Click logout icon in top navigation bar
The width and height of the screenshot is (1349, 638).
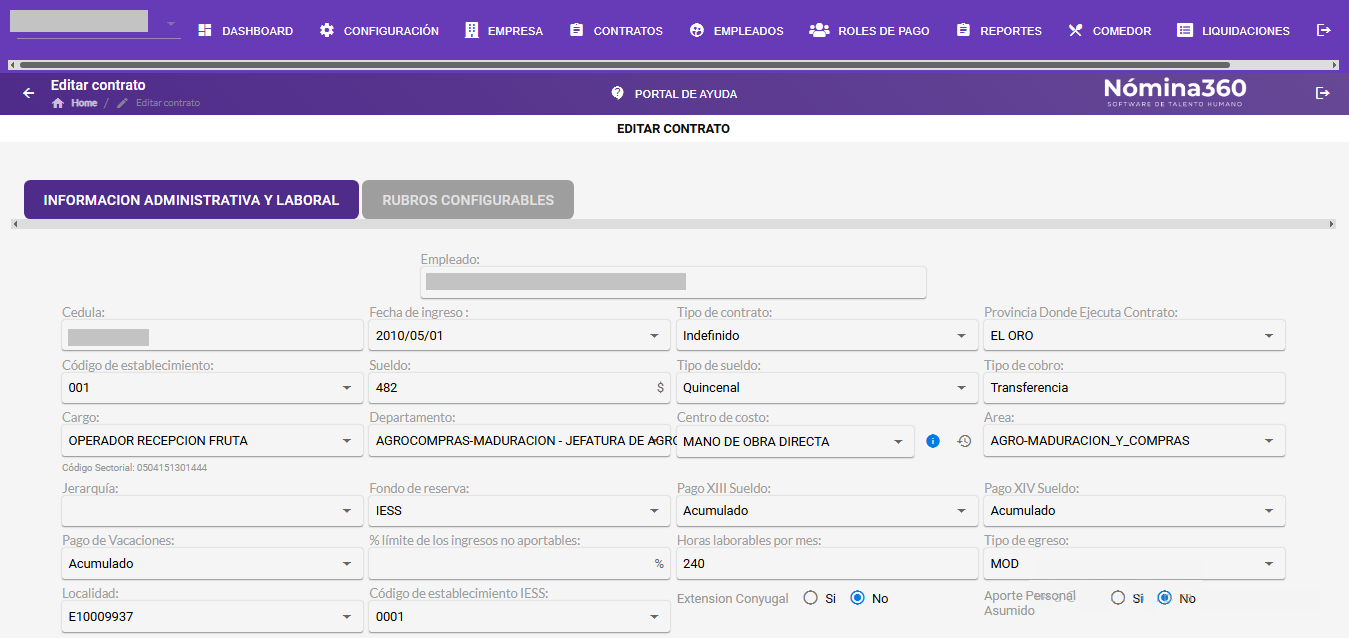(1324, 31)
